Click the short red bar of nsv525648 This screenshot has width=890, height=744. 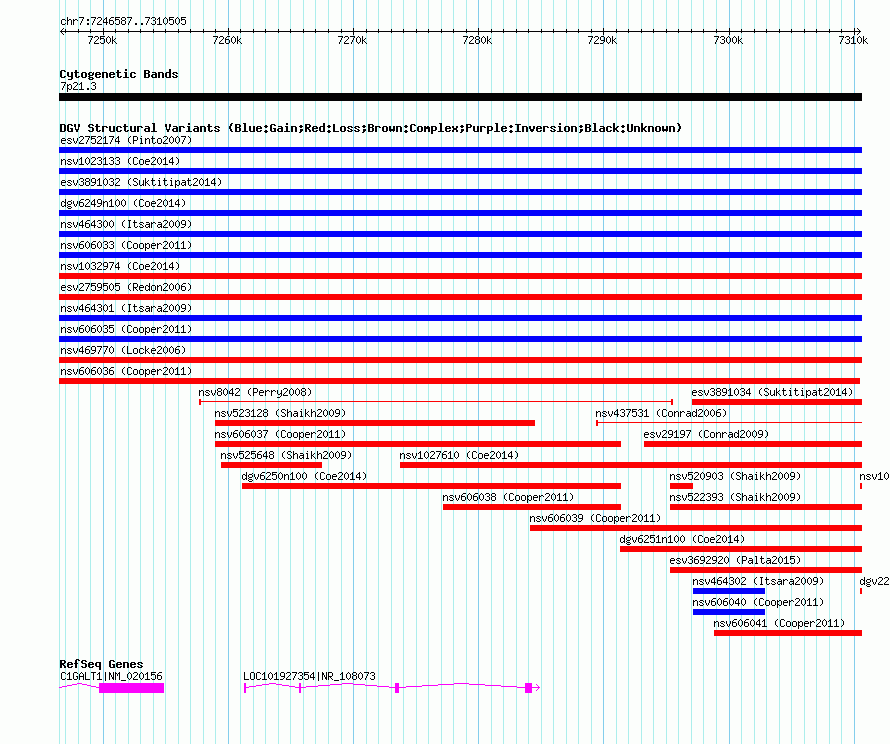pos(271,465)
